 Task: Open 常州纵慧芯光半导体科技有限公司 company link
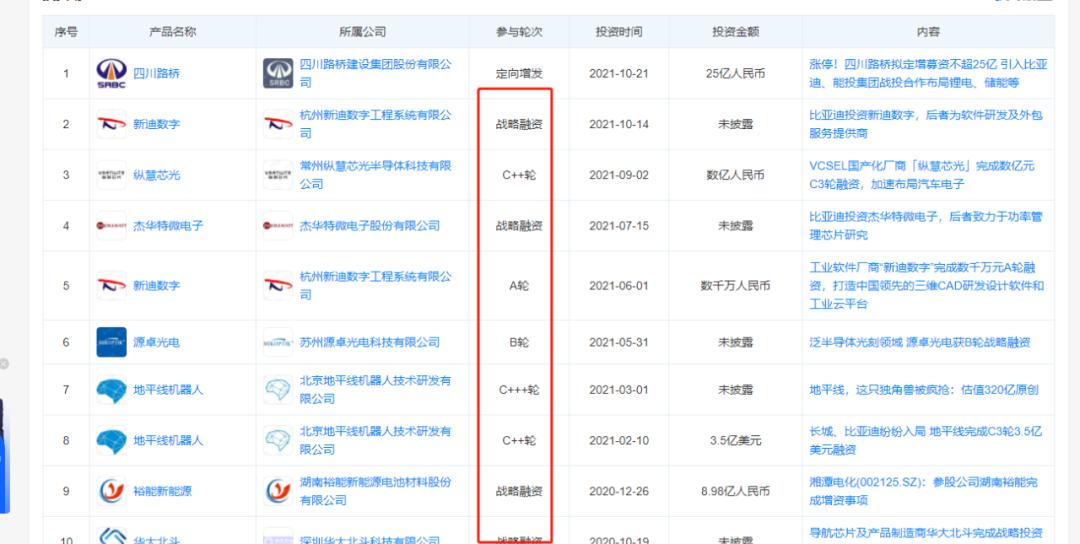pyautogui.click(x=375, y=175)
